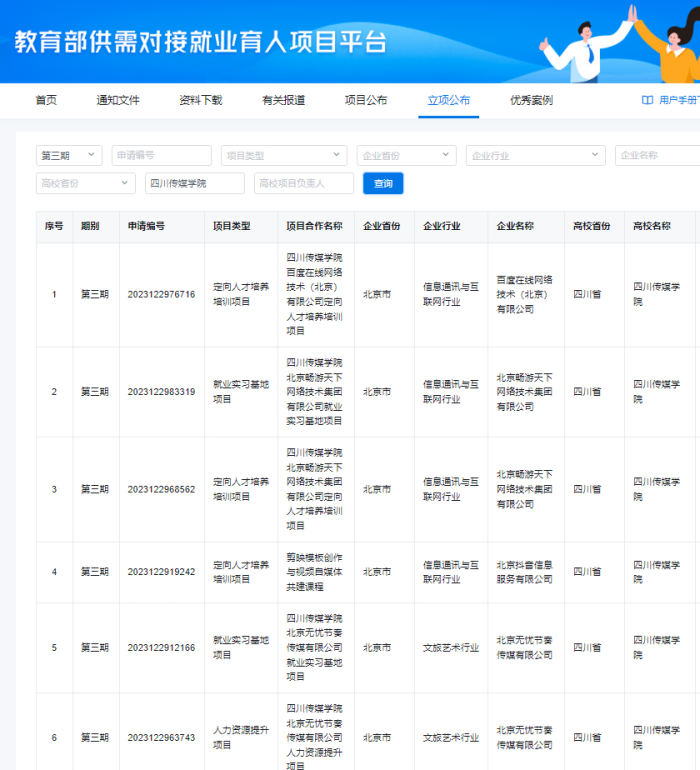Open the 企业行业 dropdown
700x770 pixels.
(535, 155)
